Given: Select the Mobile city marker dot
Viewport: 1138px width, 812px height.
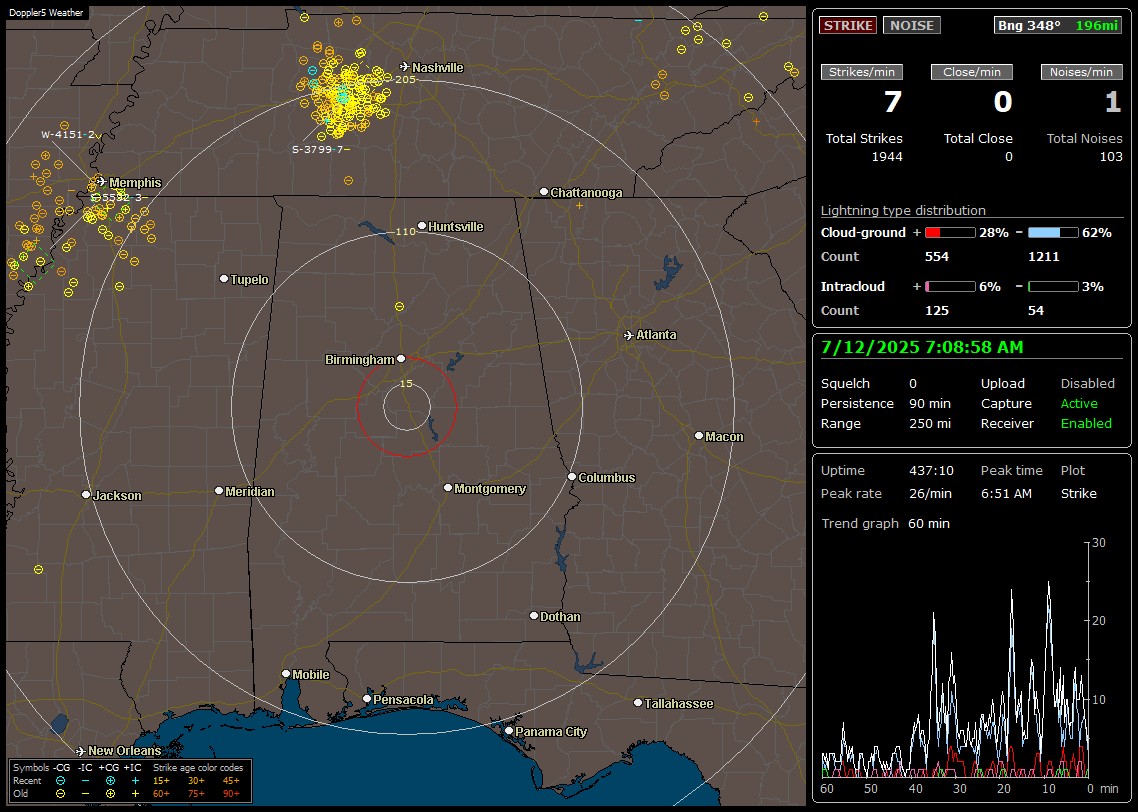Looking at the screenshot, I should [286, 674].
